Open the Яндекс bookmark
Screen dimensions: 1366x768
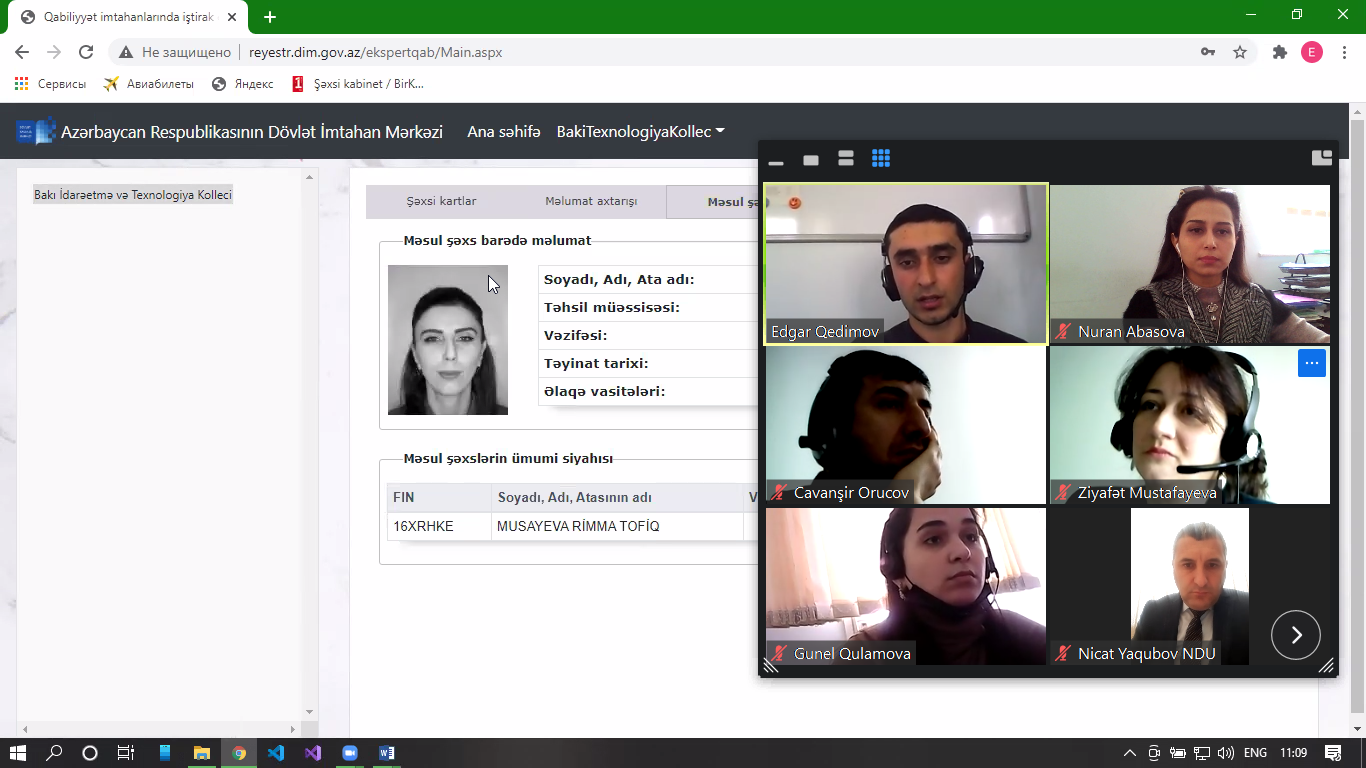pos(243,84)
